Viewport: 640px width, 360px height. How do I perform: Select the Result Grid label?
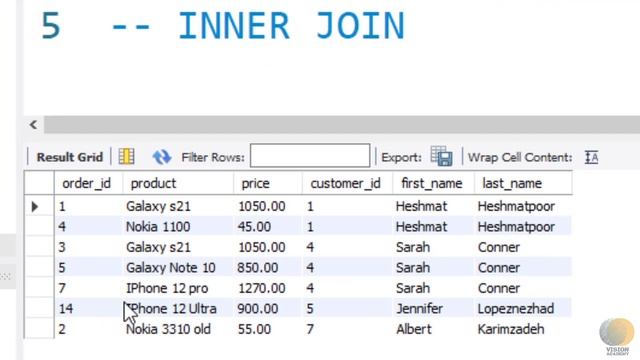coord(70,157)
